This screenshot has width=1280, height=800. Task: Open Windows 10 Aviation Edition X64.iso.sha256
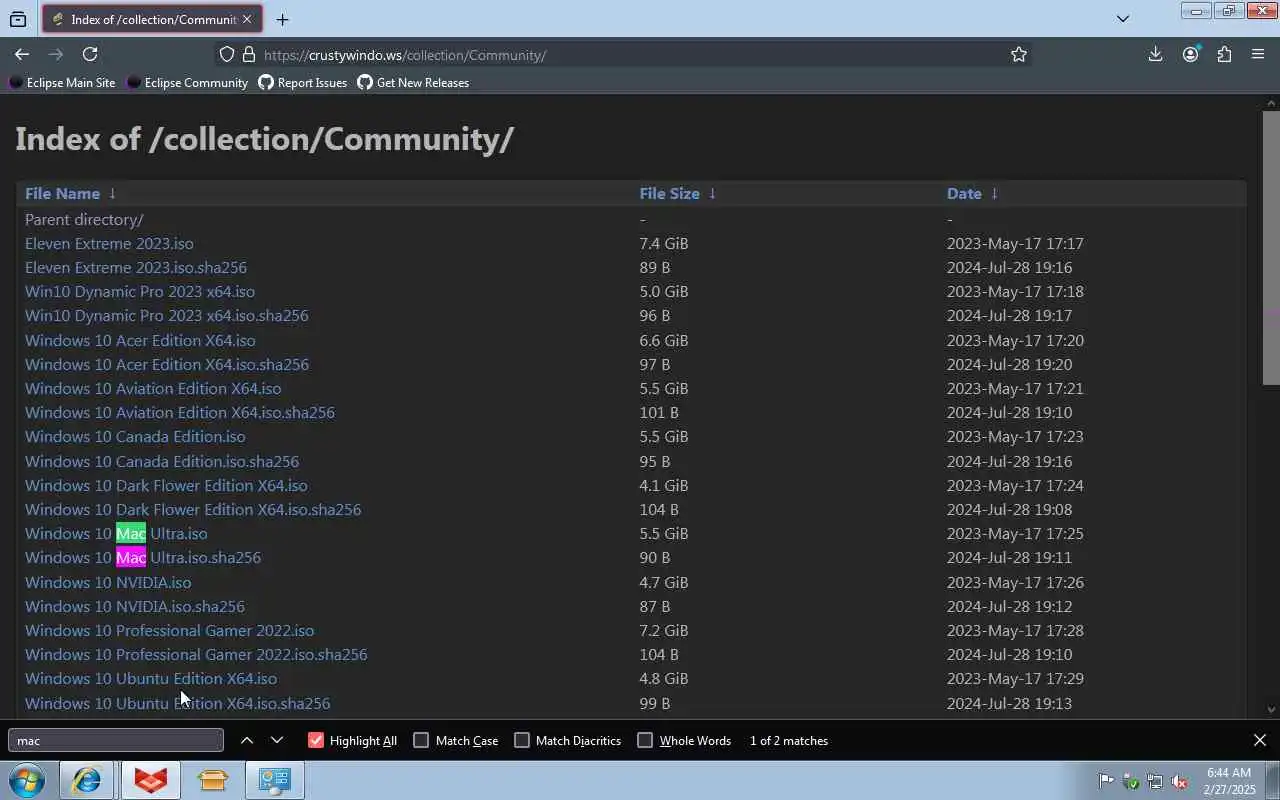click(x=180, y=412)
